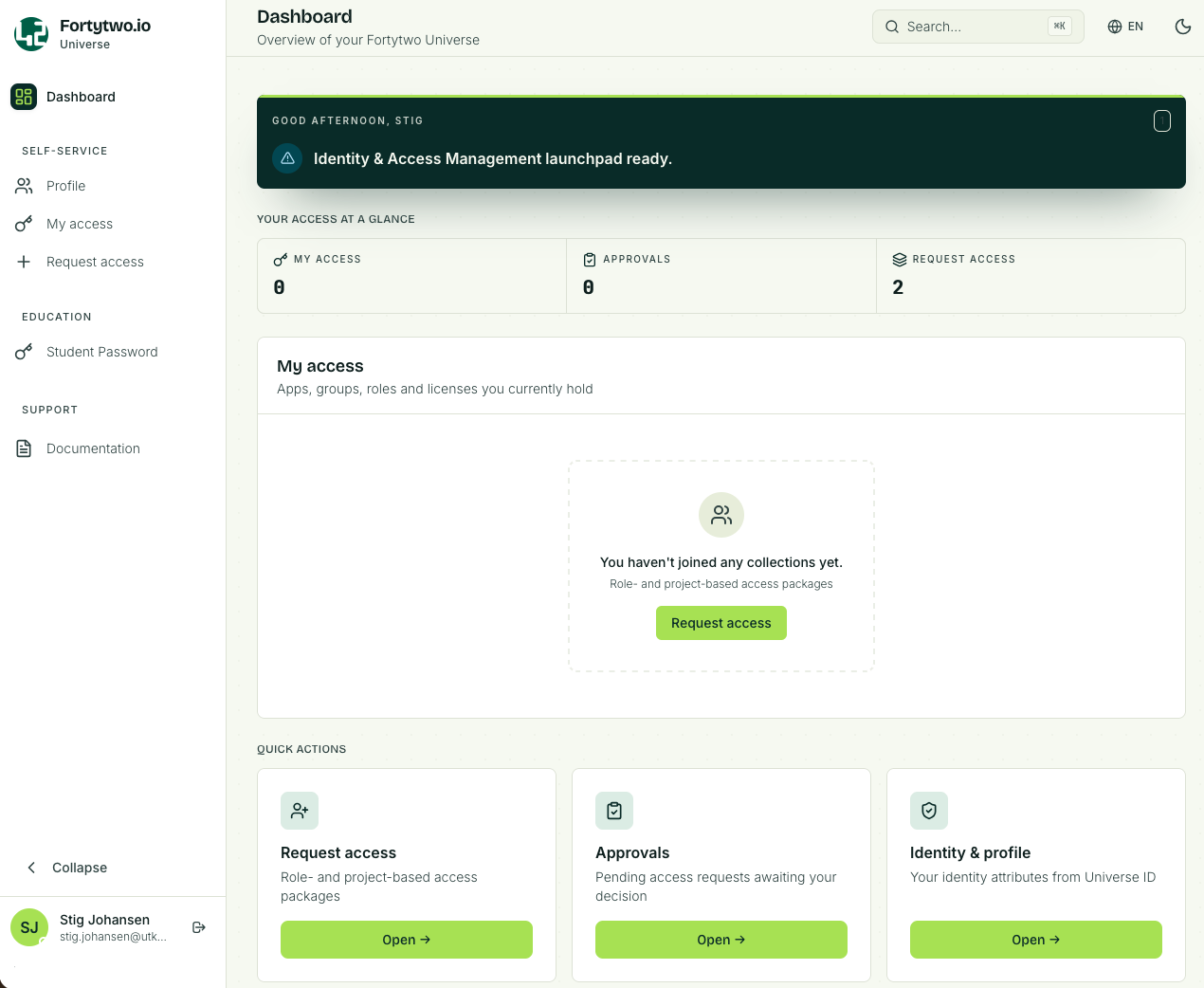Click the plus icon beside Request access
Viewport: 1204px width, 988px height.
coord(24,262)
